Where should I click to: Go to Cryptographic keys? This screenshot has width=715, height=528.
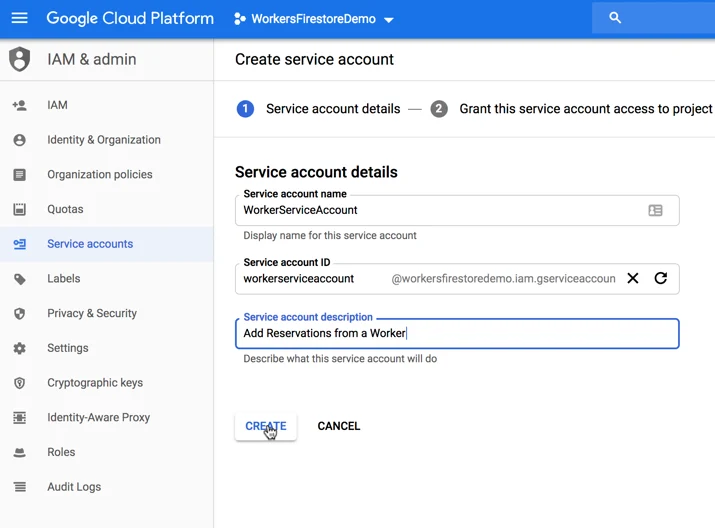[x=107, y=383]
